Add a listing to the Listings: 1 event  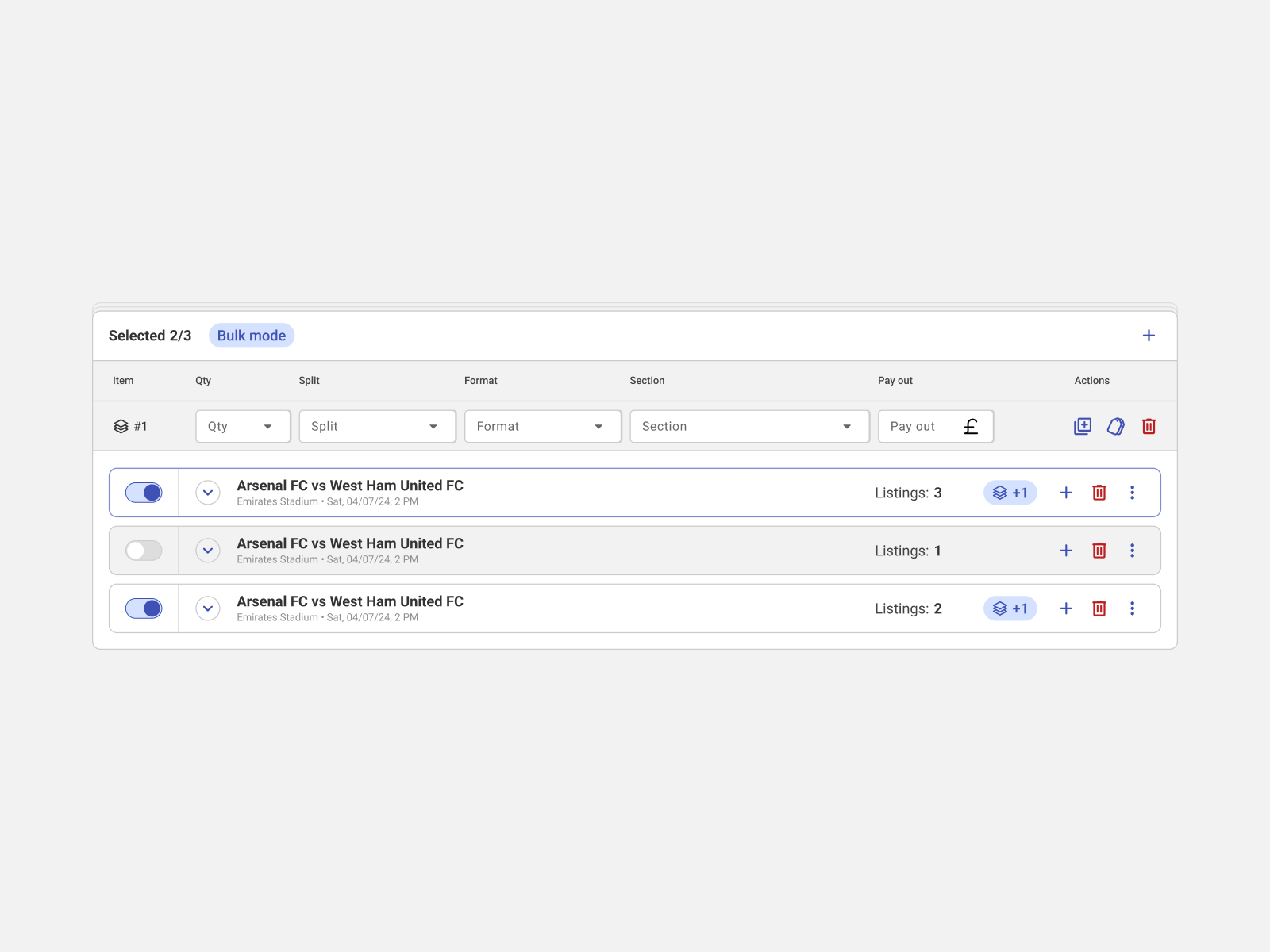tap(1066, 551)
